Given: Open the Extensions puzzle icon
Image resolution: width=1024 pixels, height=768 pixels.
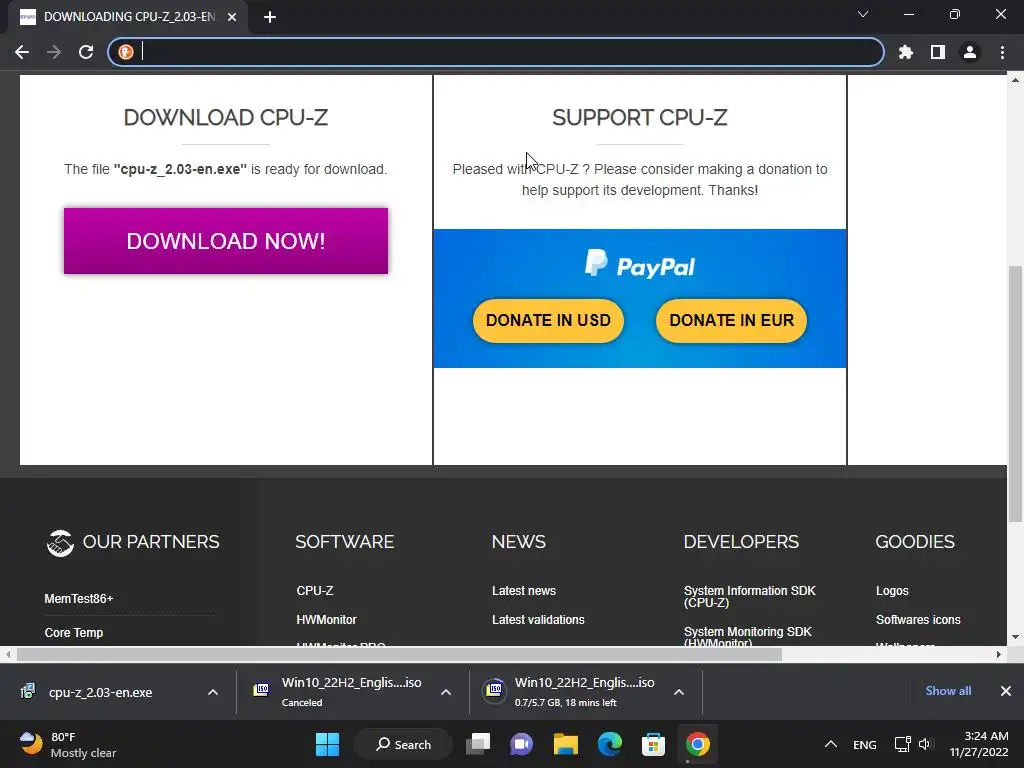Looking at the screenshot, I should pos(906,52).
